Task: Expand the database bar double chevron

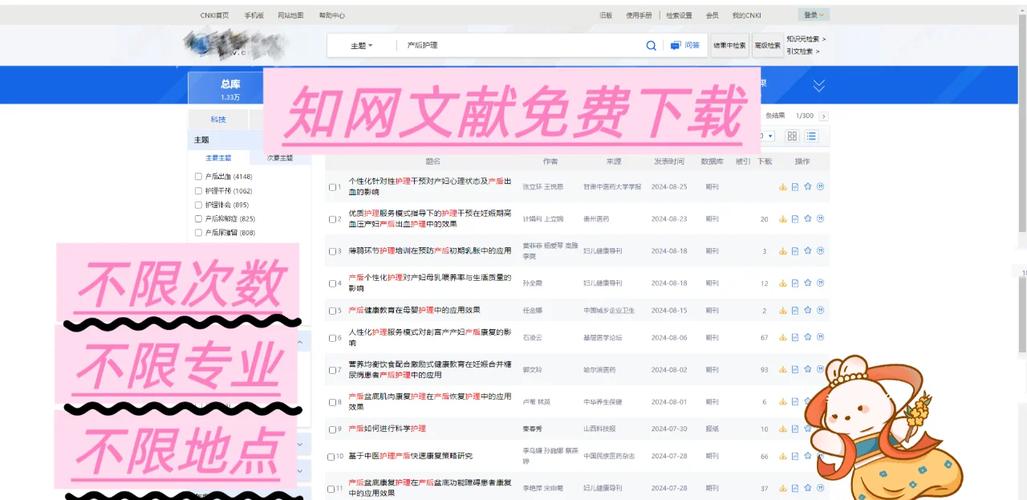Action: click(819, 85)
